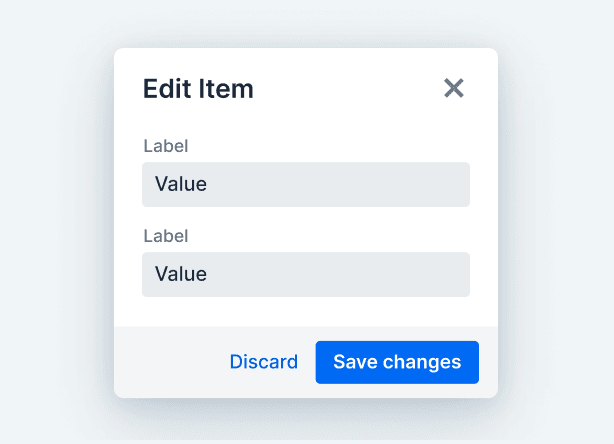Select the X icon beside Edit Item
614x444 pixels.
(453, 88)
